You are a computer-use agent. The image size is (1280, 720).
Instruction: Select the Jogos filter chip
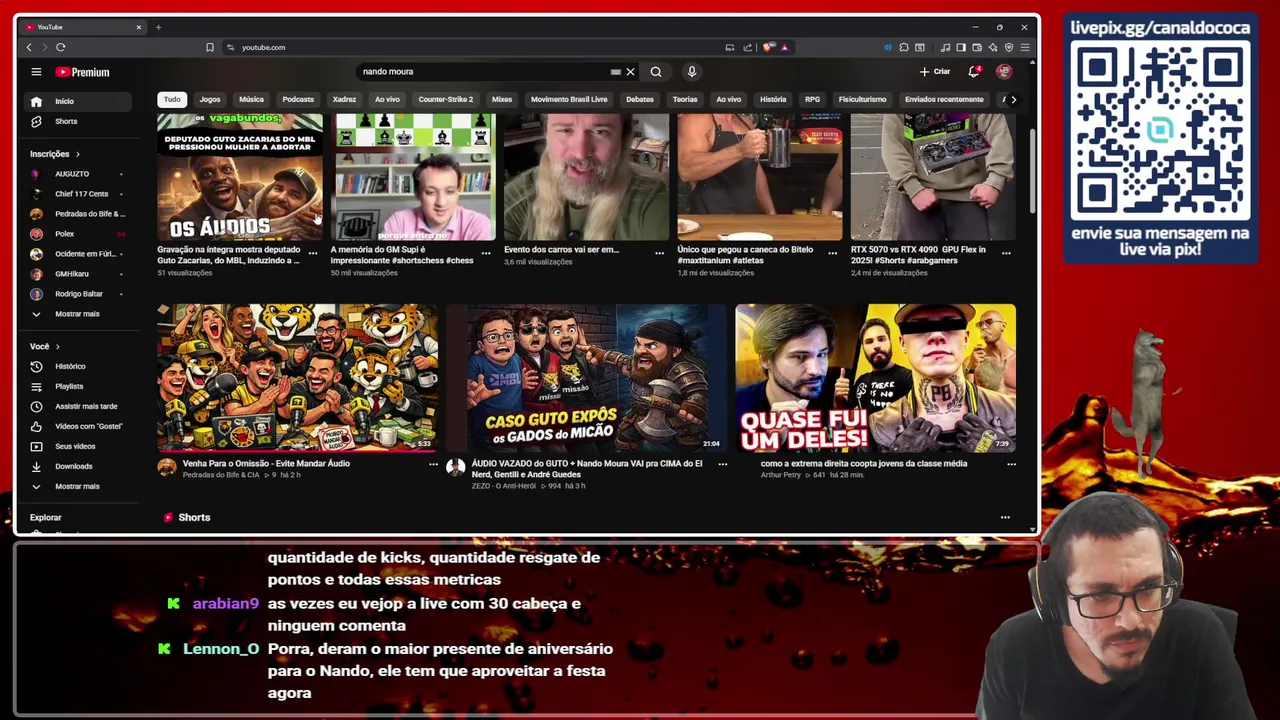click(x=210, y=99)
